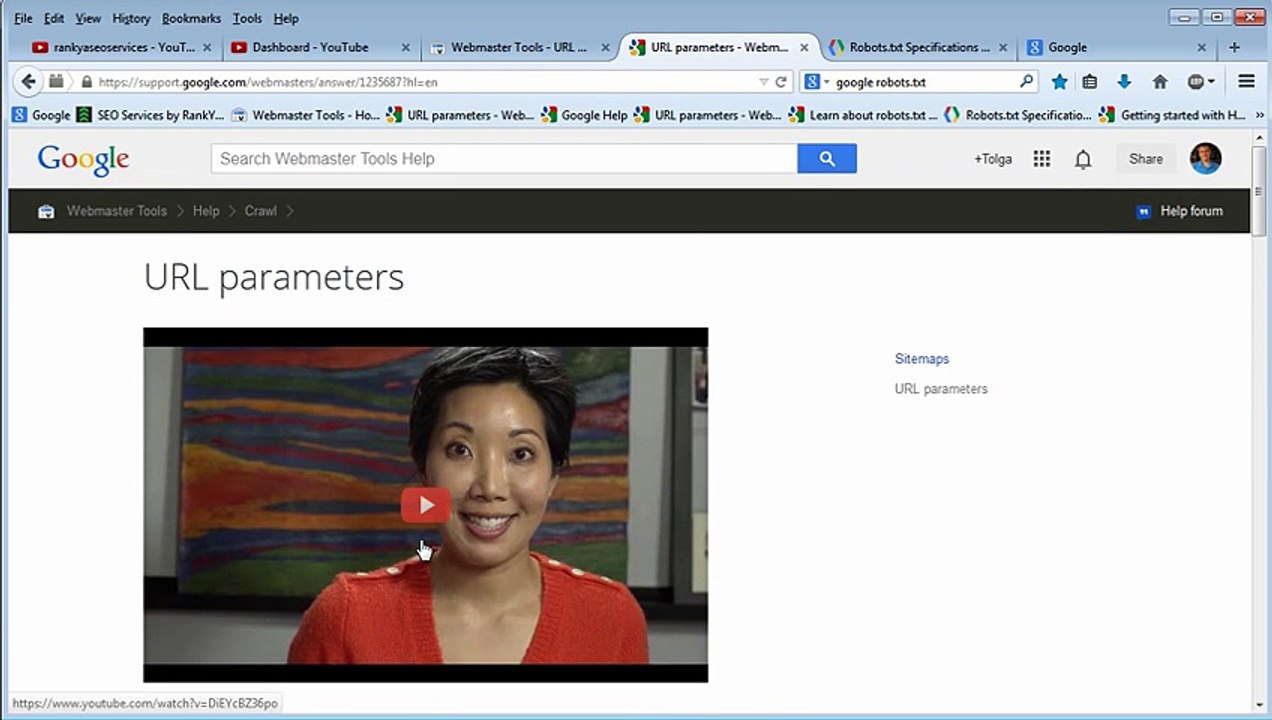Open the Google account profile picture

pos(1205,158)
